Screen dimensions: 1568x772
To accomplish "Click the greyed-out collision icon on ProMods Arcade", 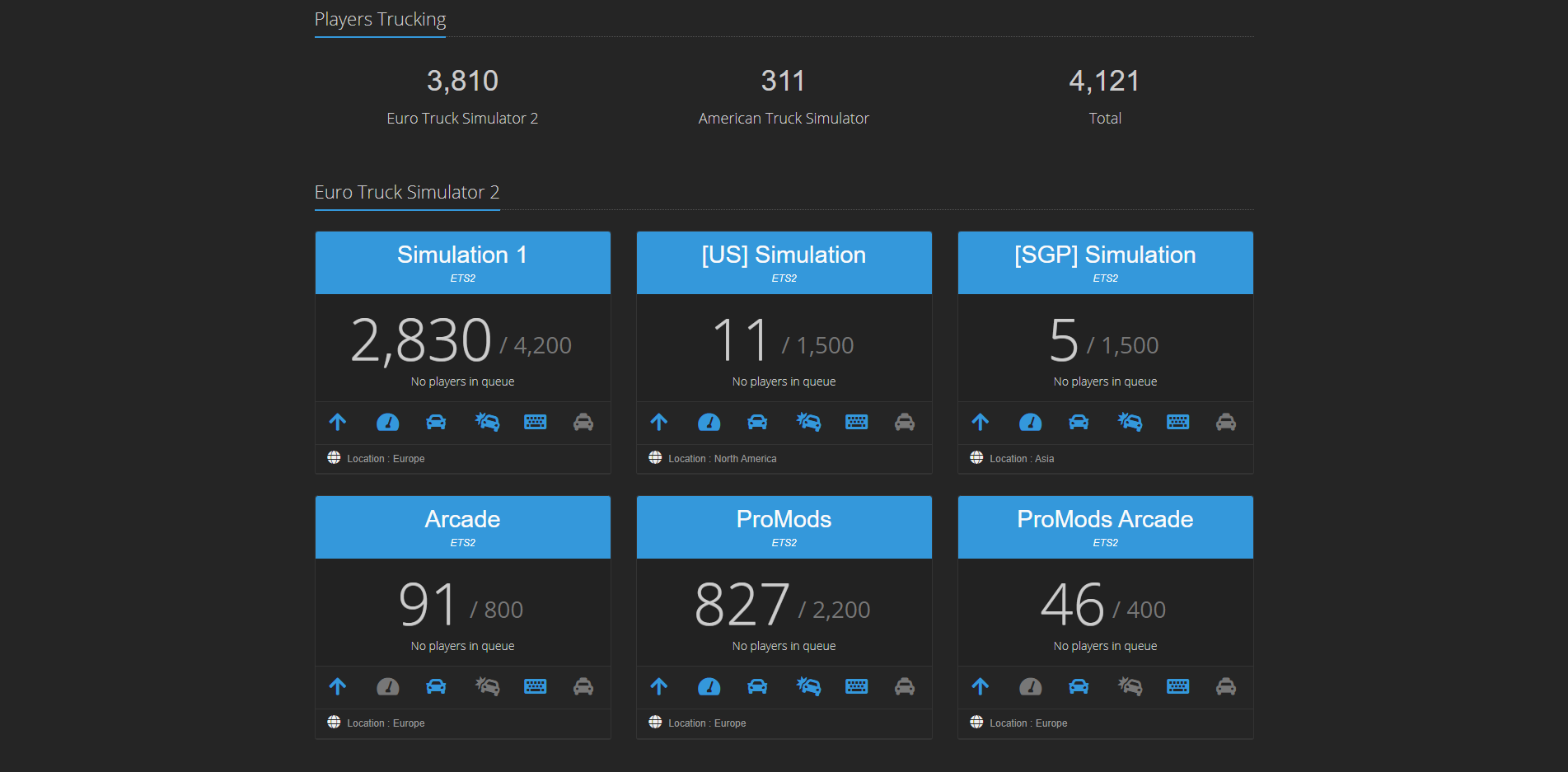I will 1130,686.
